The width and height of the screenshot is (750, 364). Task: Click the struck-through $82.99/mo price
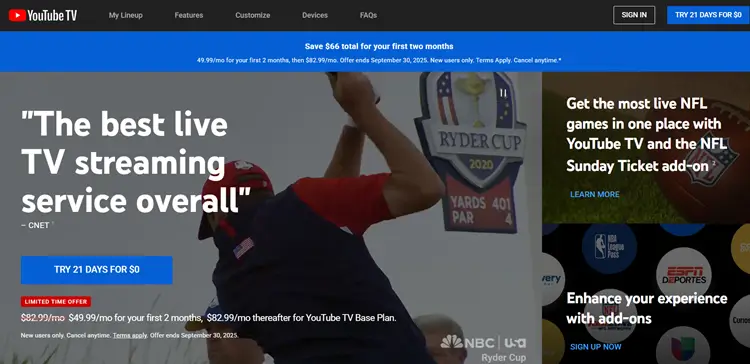click(43, 318)
